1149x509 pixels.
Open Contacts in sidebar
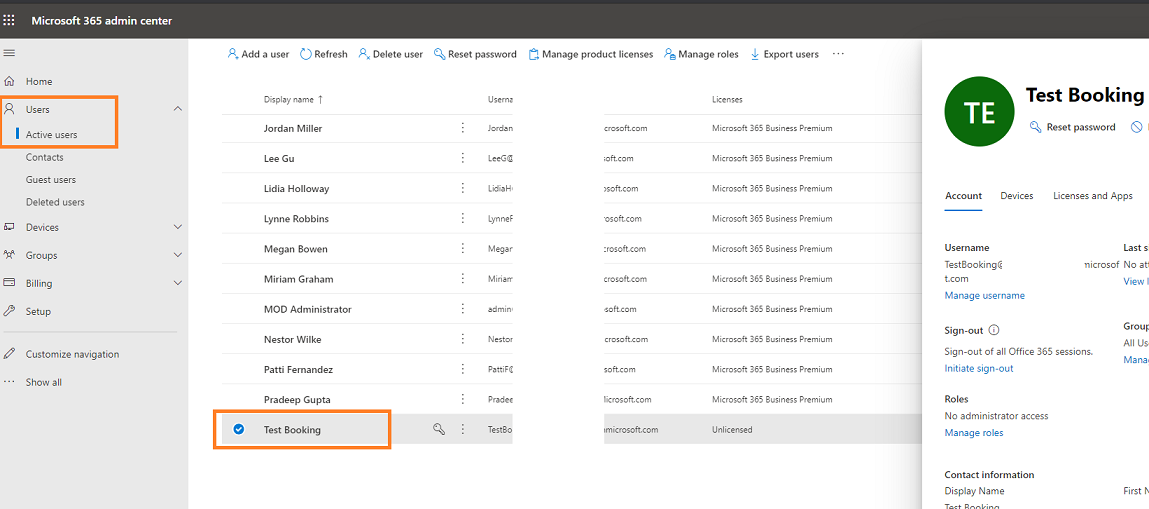tap(45, 157)
